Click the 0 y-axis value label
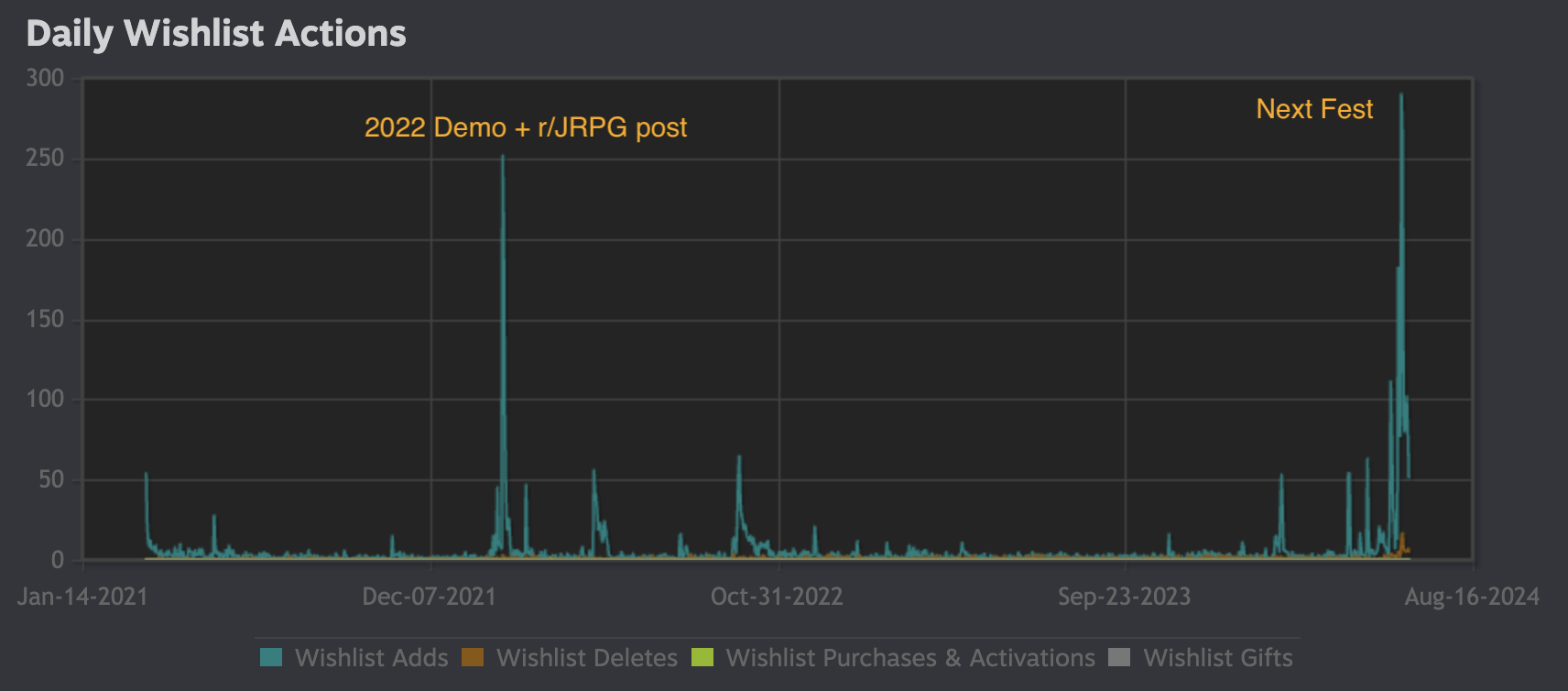The width and height of the screenshot is (1568, 691). [58, 560]
